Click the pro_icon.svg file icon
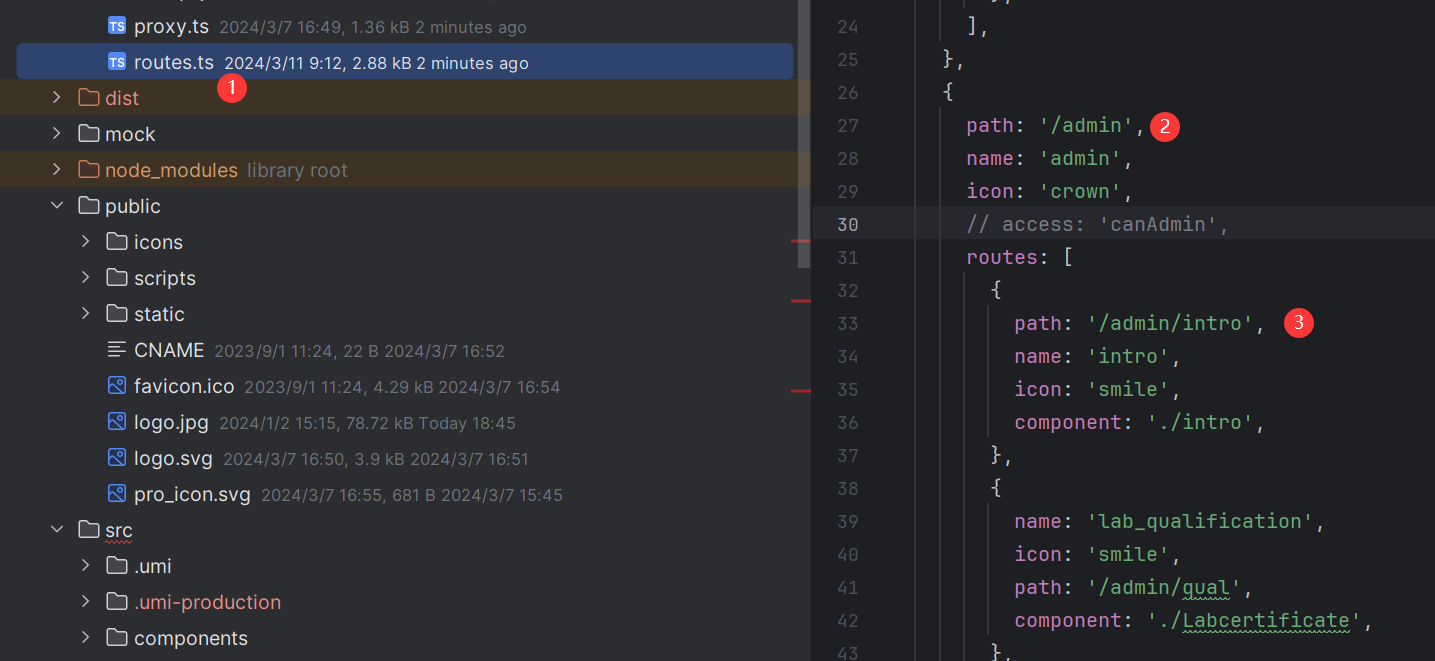The image size is (1435, 661). [117, 494]
